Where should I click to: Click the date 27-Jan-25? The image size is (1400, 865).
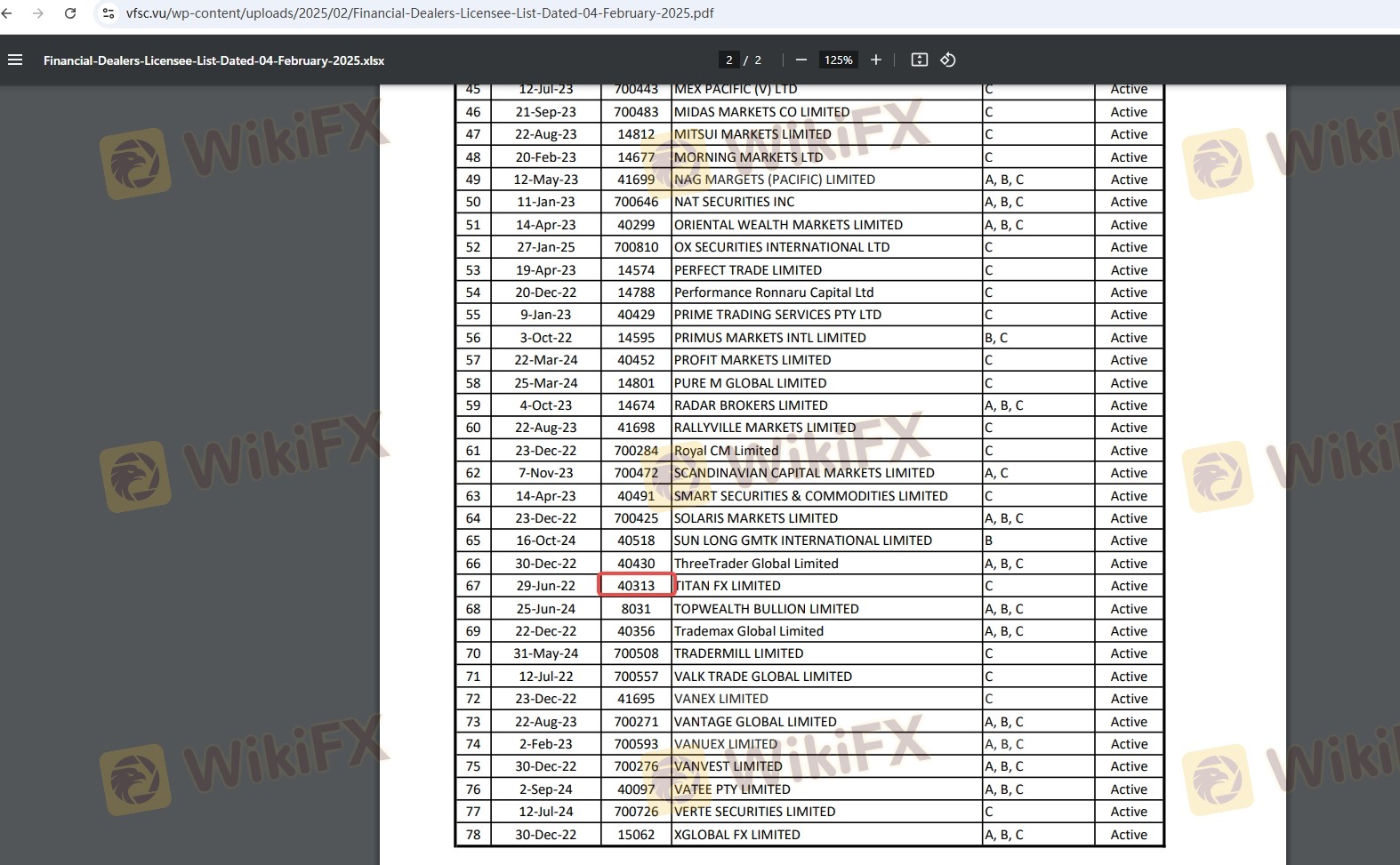point(546,247)
